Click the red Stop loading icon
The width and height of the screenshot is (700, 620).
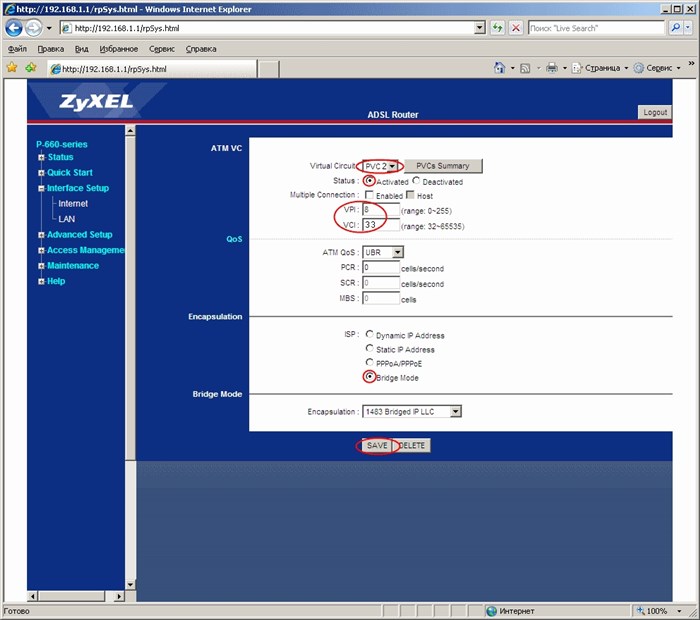[516, 28]
